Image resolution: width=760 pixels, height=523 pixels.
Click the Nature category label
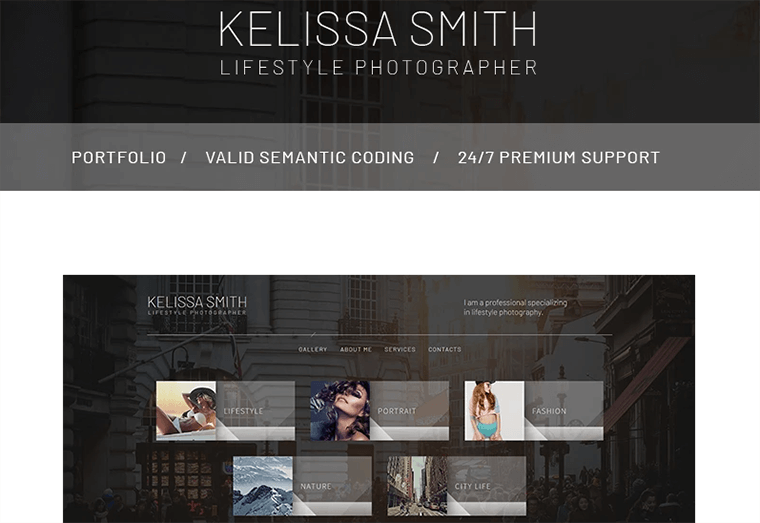pyautogui.click(x=316, y=486)
